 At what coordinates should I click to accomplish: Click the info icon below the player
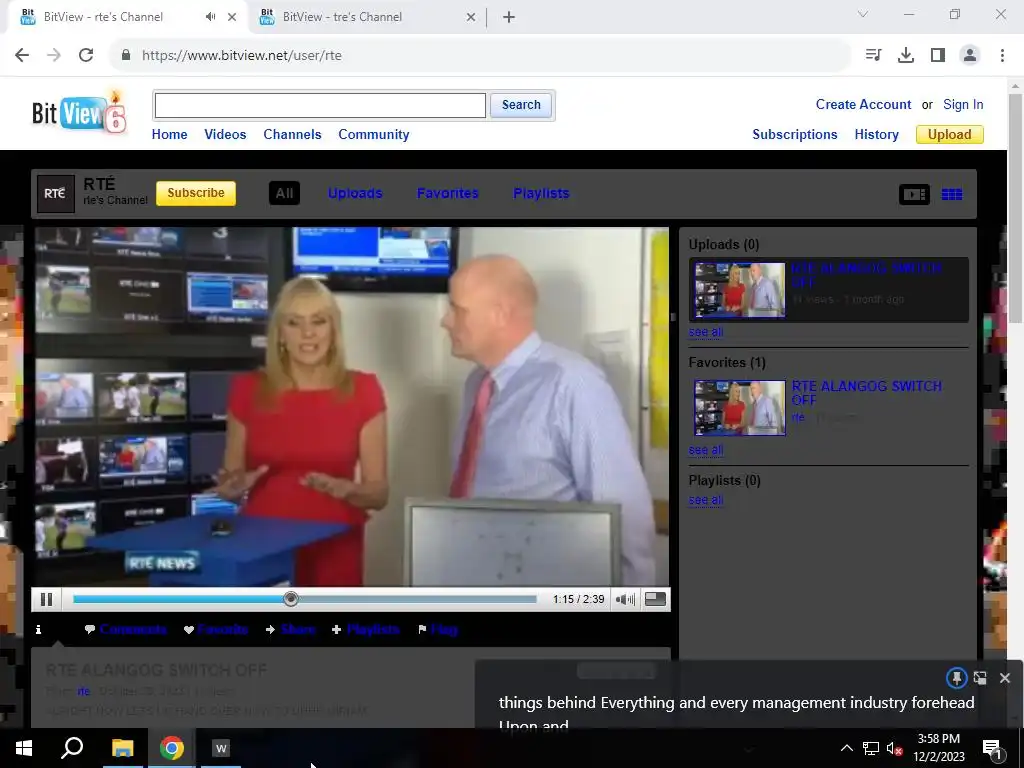click(39, 630)
